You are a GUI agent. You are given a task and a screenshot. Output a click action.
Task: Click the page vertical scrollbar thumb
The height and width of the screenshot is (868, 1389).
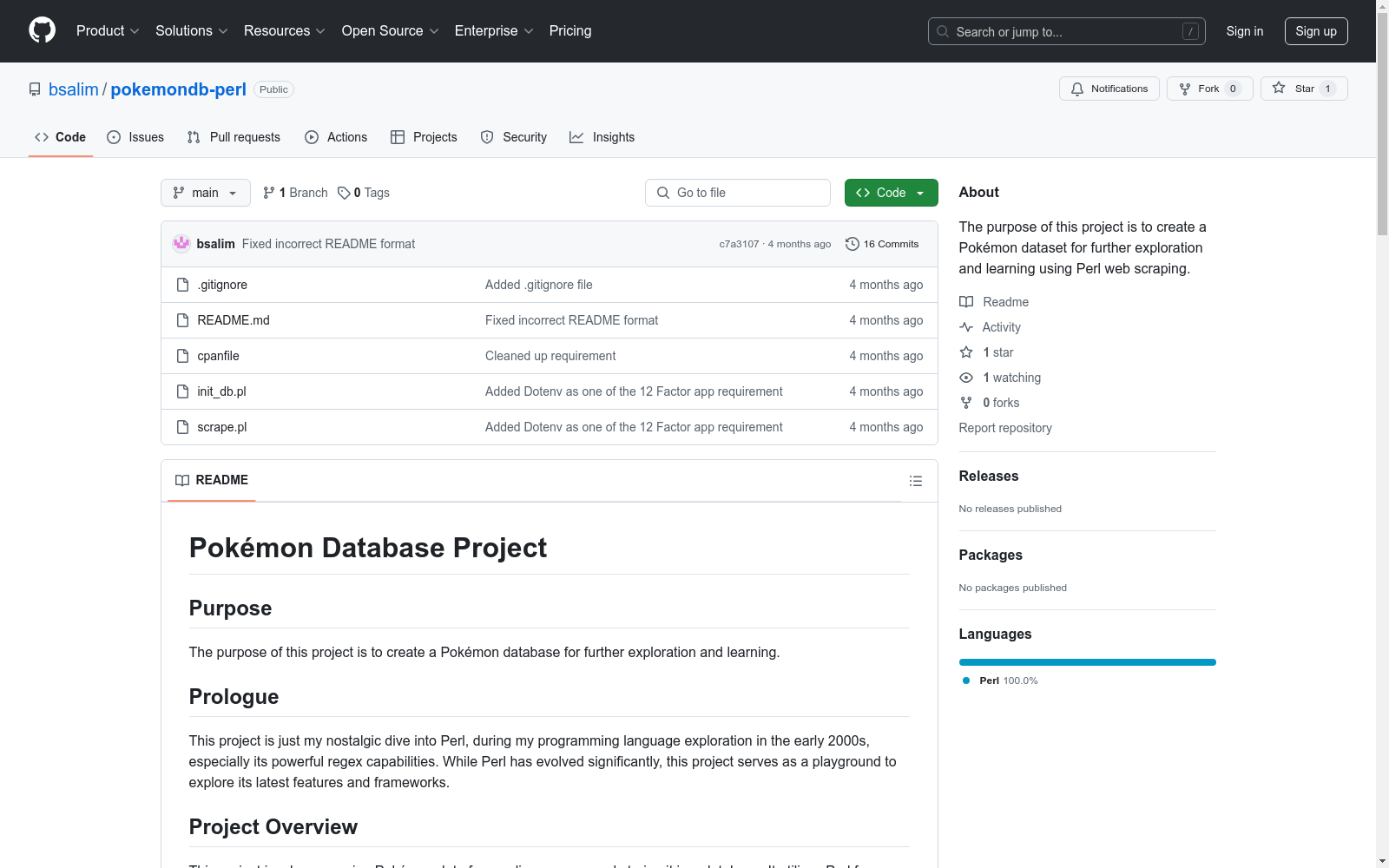[1382, 124]
